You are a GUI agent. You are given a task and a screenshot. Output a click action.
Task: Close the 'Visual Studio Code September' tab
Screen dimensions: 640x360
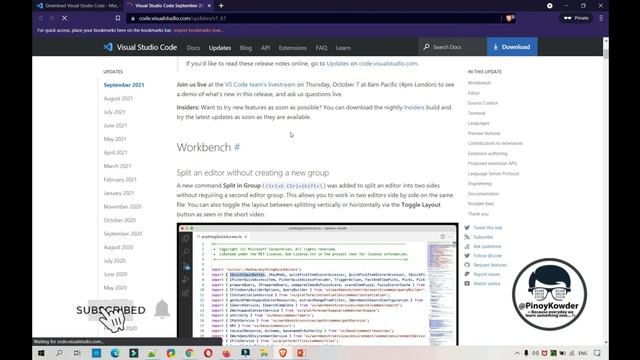click(209, 6)
